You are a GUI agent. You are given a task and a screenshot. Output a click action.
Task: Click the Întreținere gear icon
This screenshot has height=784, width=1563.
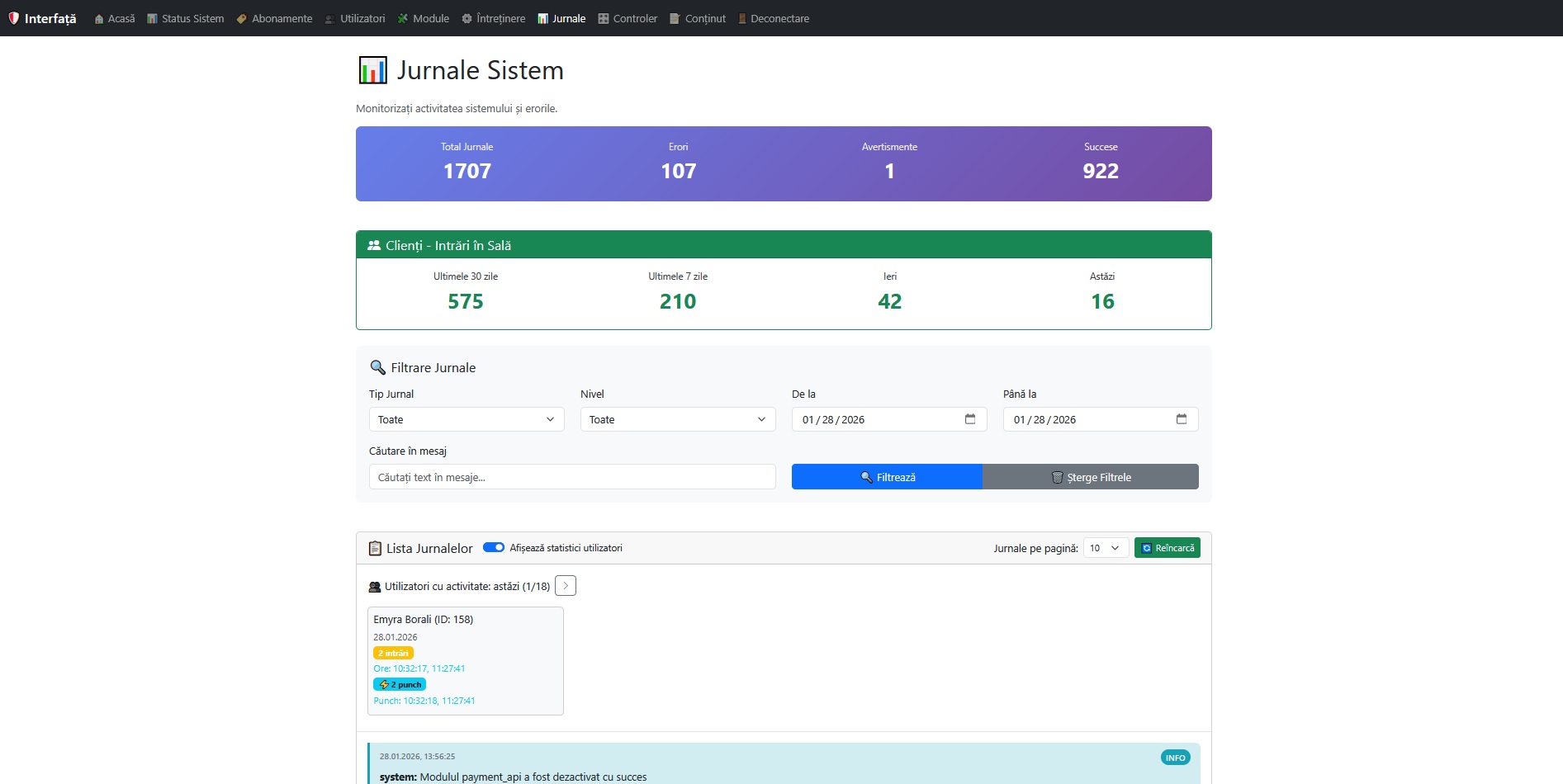pyautogui.click(x=467, y=17)
